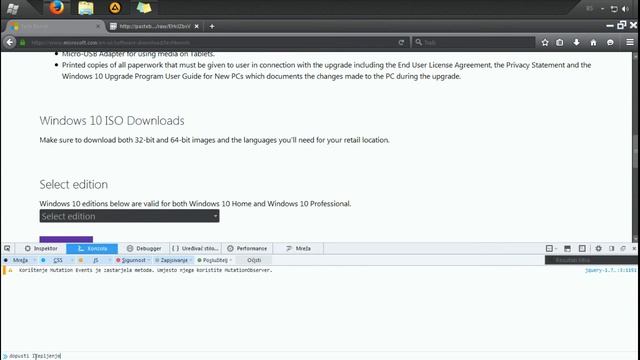Click the address bar URL field
640x360 pixels.
pyautogui.click(x=212, y=42)
